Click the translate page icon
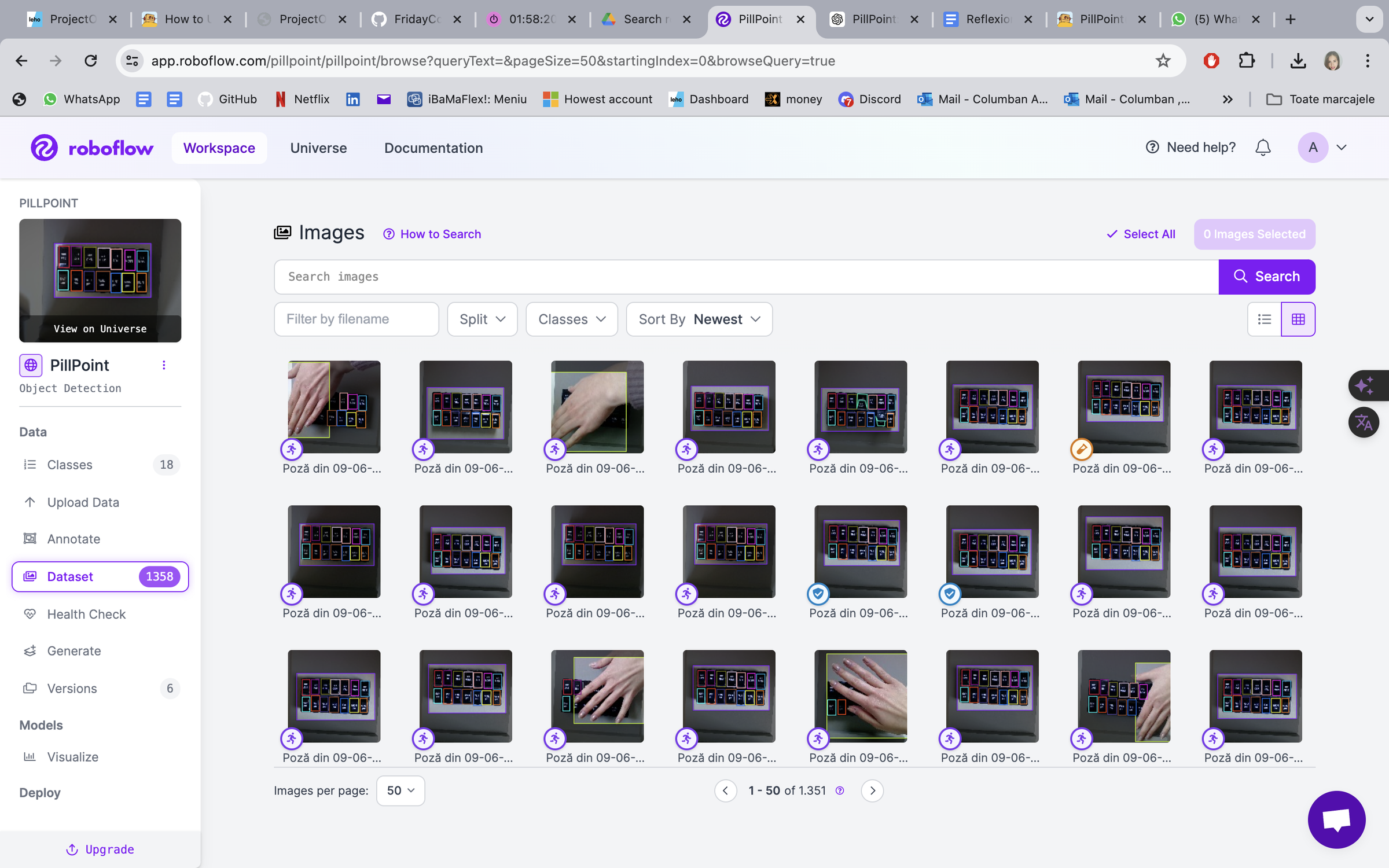 [1364, 422]
